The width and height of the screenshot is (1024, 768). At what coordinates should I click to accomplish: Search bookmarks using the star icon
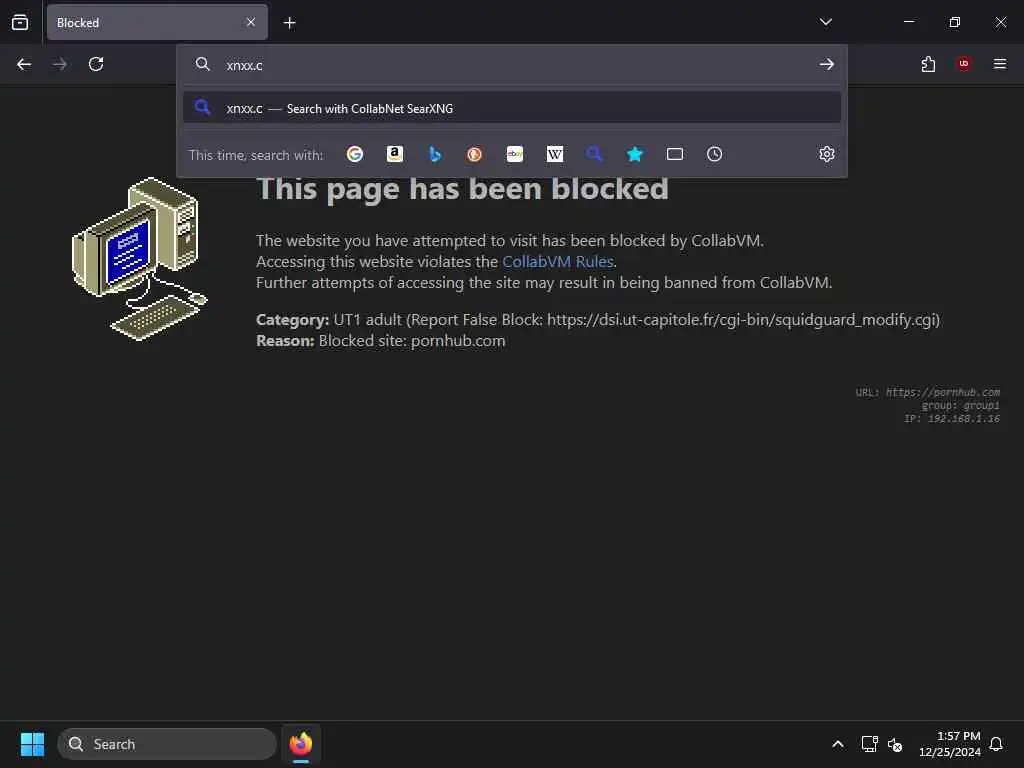(635, 154)
